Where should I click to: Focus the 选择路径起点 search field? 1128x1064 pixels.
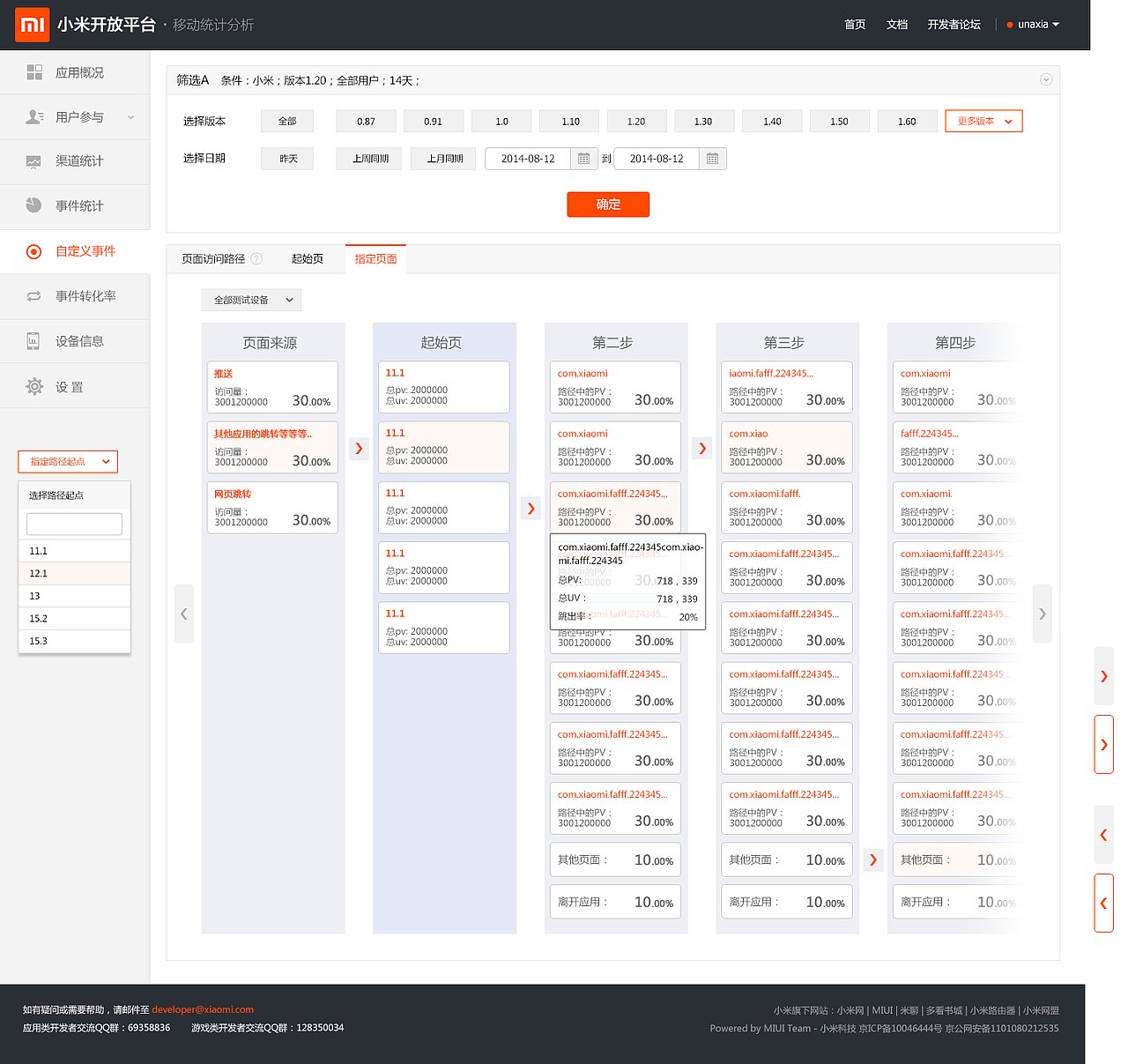[74, 525]
